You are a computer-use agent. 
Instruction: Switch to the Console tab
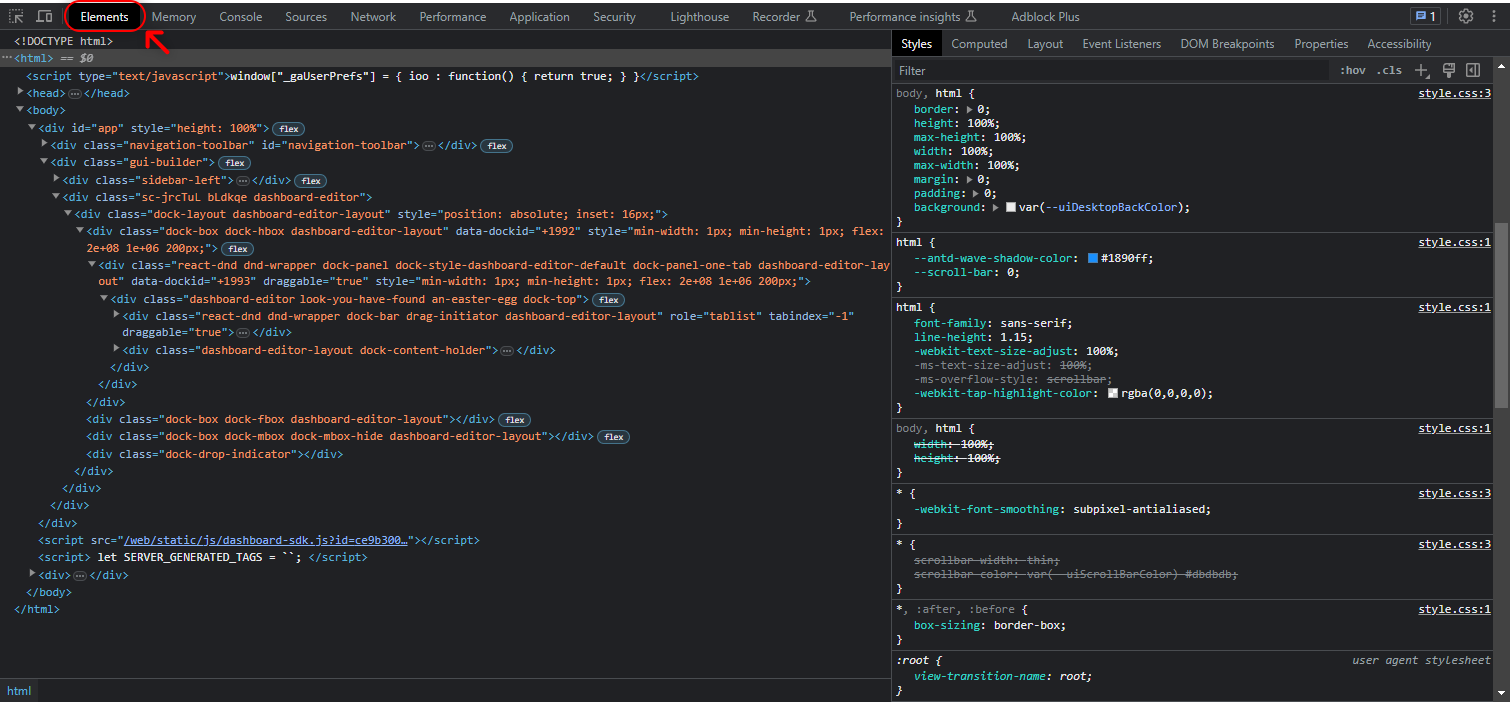(240, 17)
